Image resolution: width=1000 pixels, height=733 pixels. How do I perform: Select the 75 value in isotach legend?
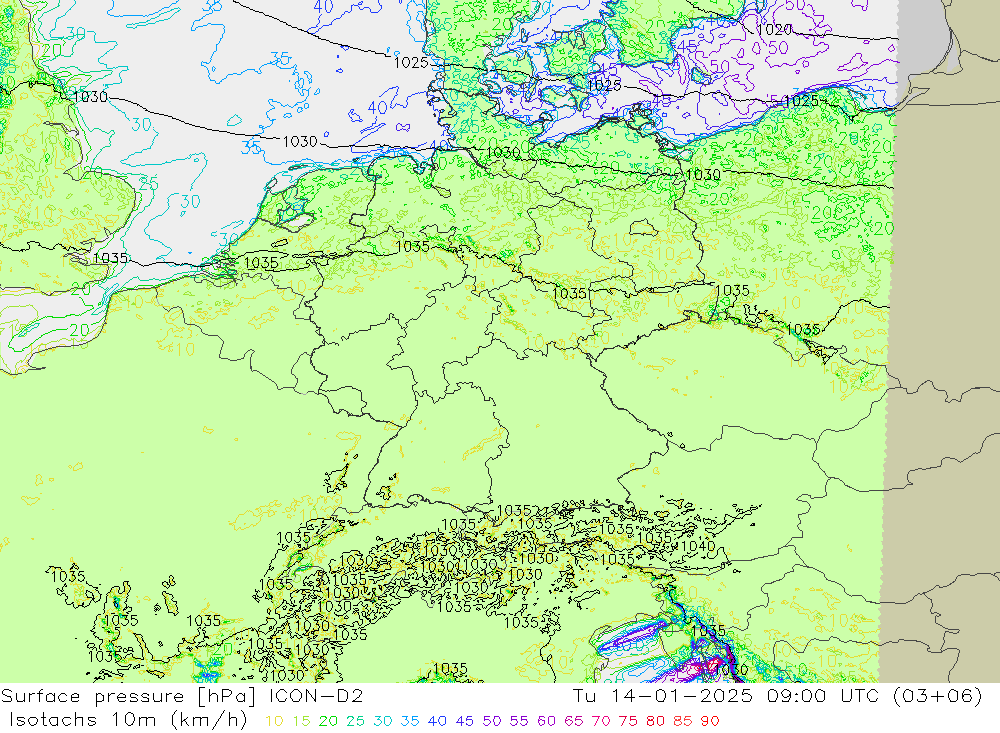pyautogui.click(x=628, y=722)
